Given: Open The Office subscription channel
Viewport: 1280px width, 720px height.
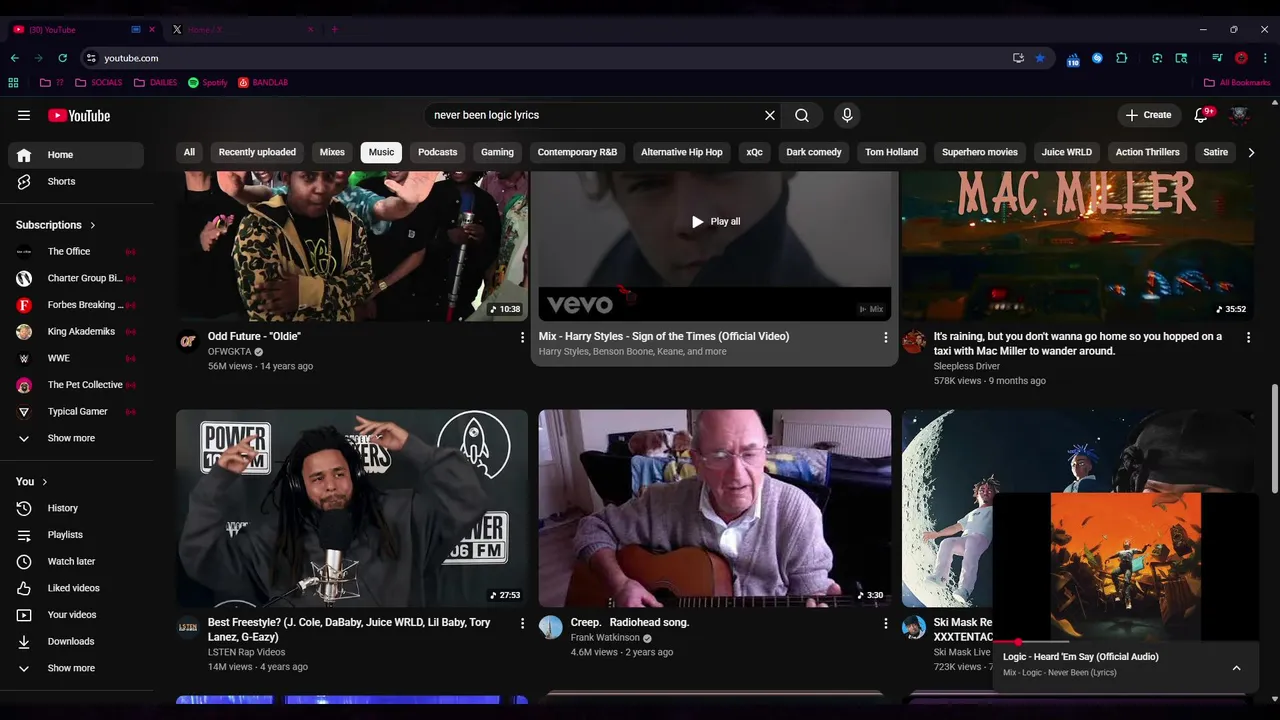Looking at the screenshot, I should pyautogui.click(x=76, y=251).
